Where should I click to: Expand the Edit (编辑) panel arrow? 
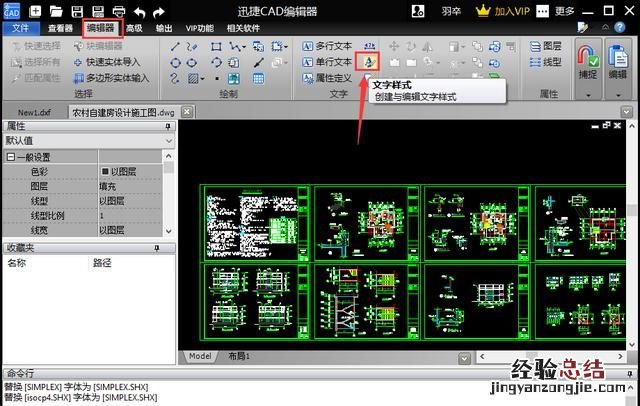618,95
